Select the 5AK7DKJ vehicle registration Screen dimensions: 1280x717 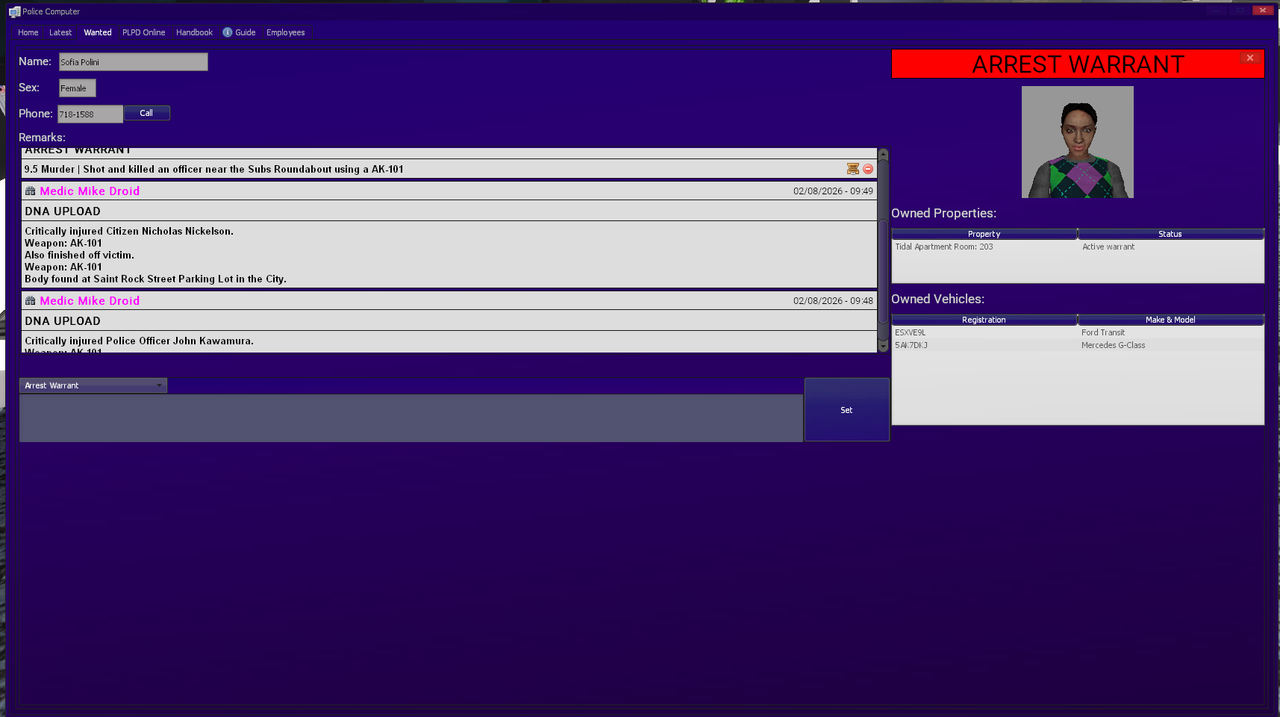click(x=911, y=345)
